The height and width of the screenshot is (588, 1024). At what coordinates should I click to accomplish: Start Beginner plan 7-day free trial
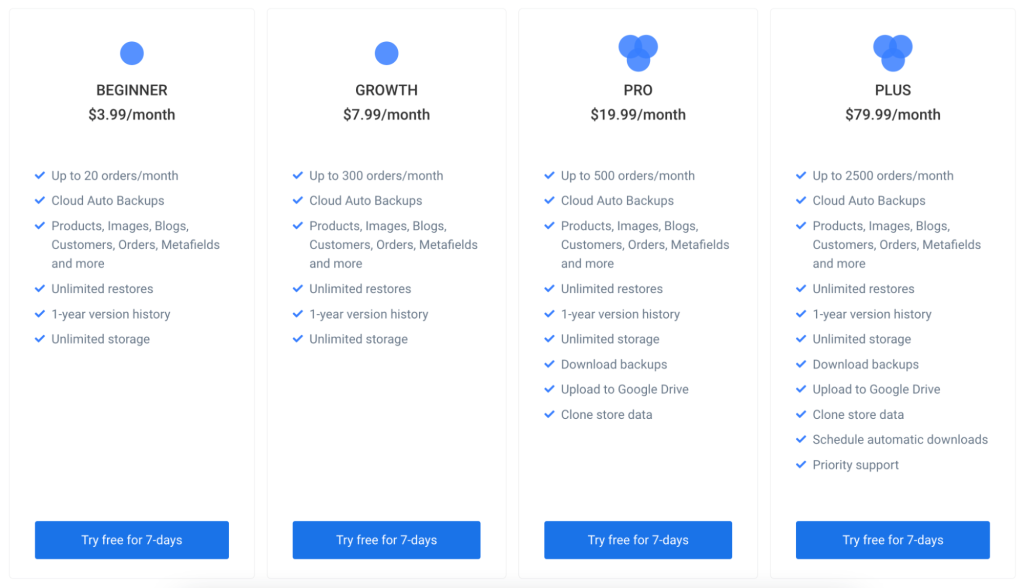tap(132, 540)
